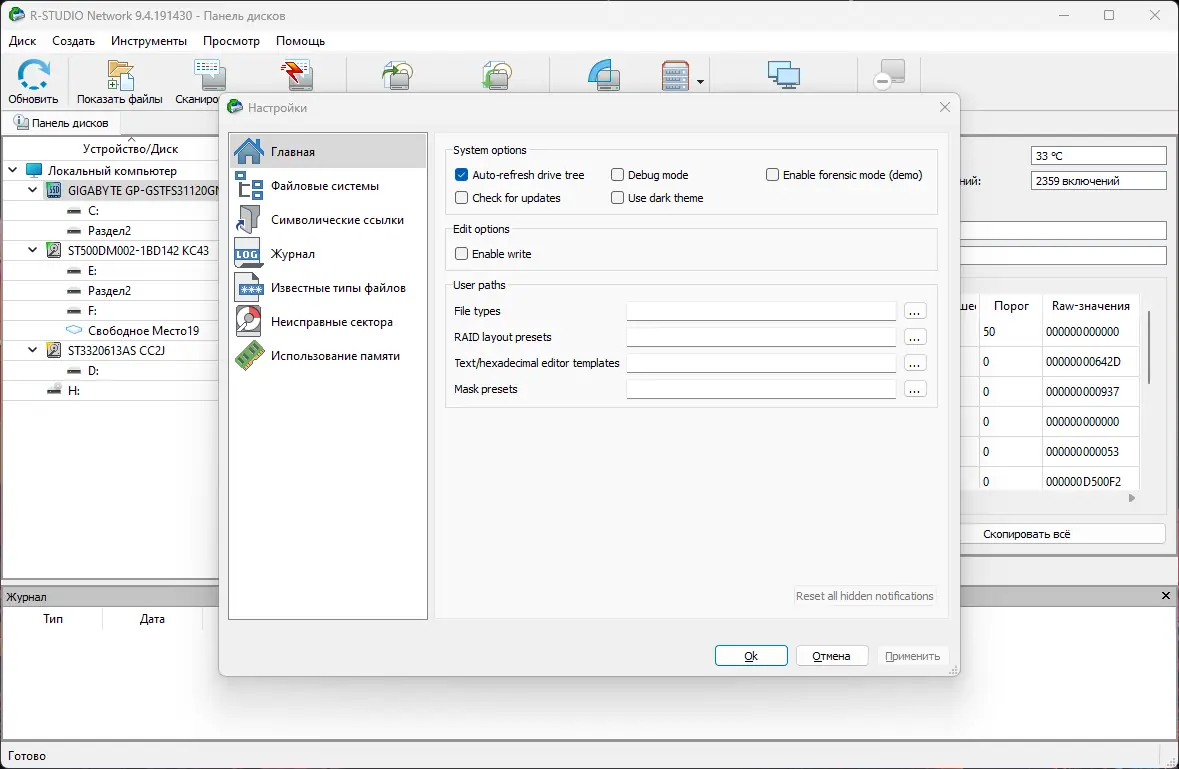This screenshot has width=1179, height=769.
Task: Click the blue disk region toolbar icon
Action: click(x=604, y=75)
